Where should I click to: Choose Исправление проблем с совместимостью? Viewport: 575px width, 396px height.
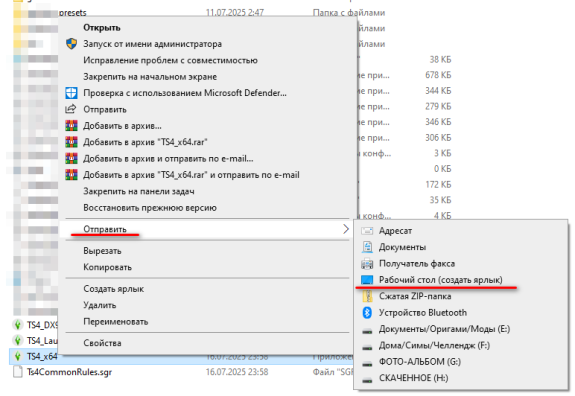(x=170, y=60)
